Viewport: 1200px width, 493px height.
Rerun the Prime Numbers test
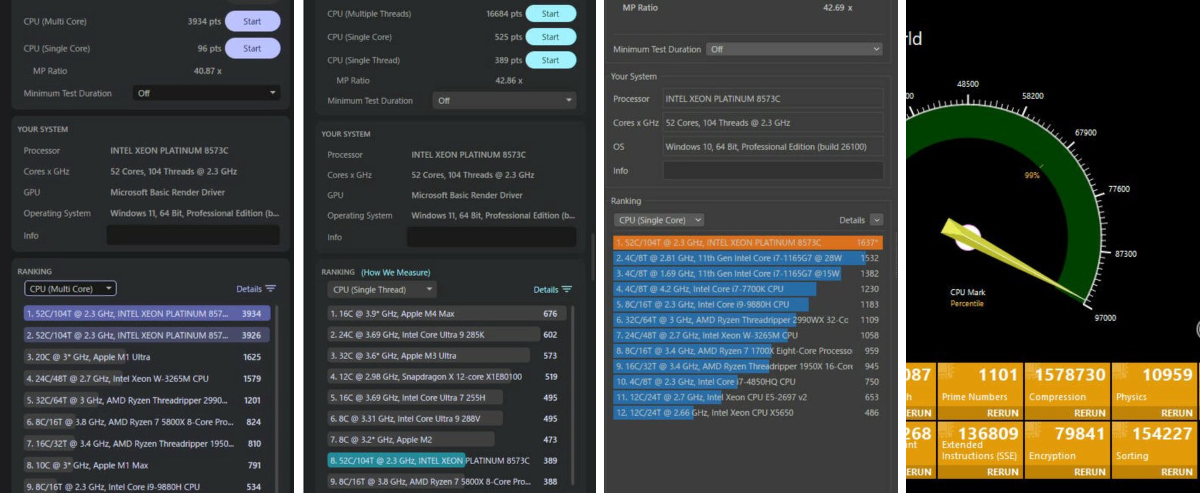click(x=1004, y=413)
